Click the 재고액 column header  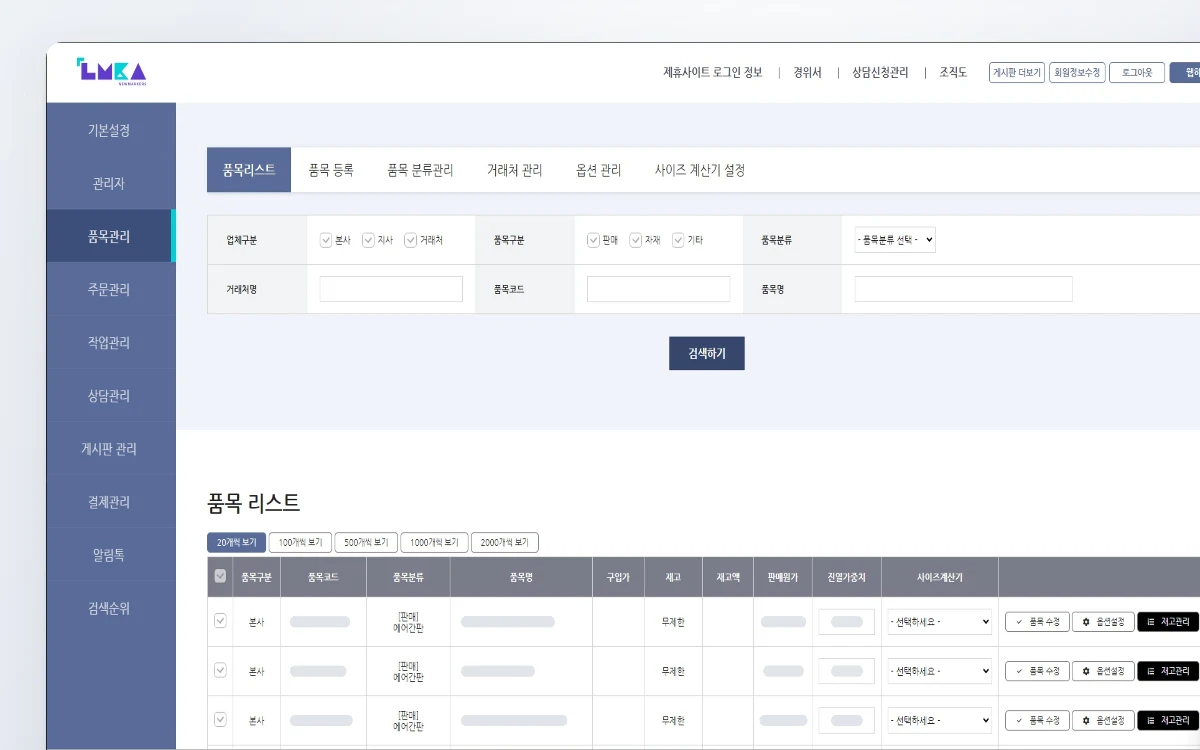[x=728, y=577]
